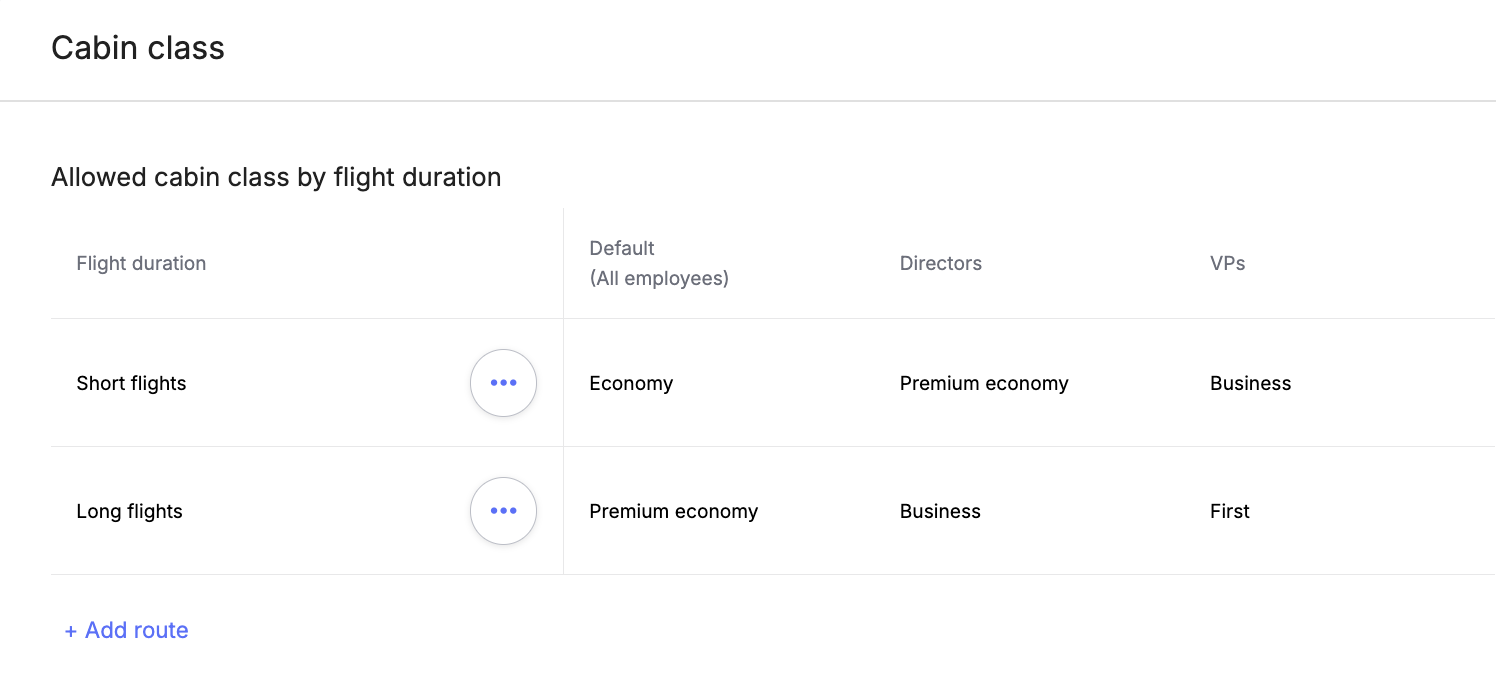Viewport: 1496px width, 680px height.
Task: Click Premium economy for Long flights default
Action: click(673, 511)
